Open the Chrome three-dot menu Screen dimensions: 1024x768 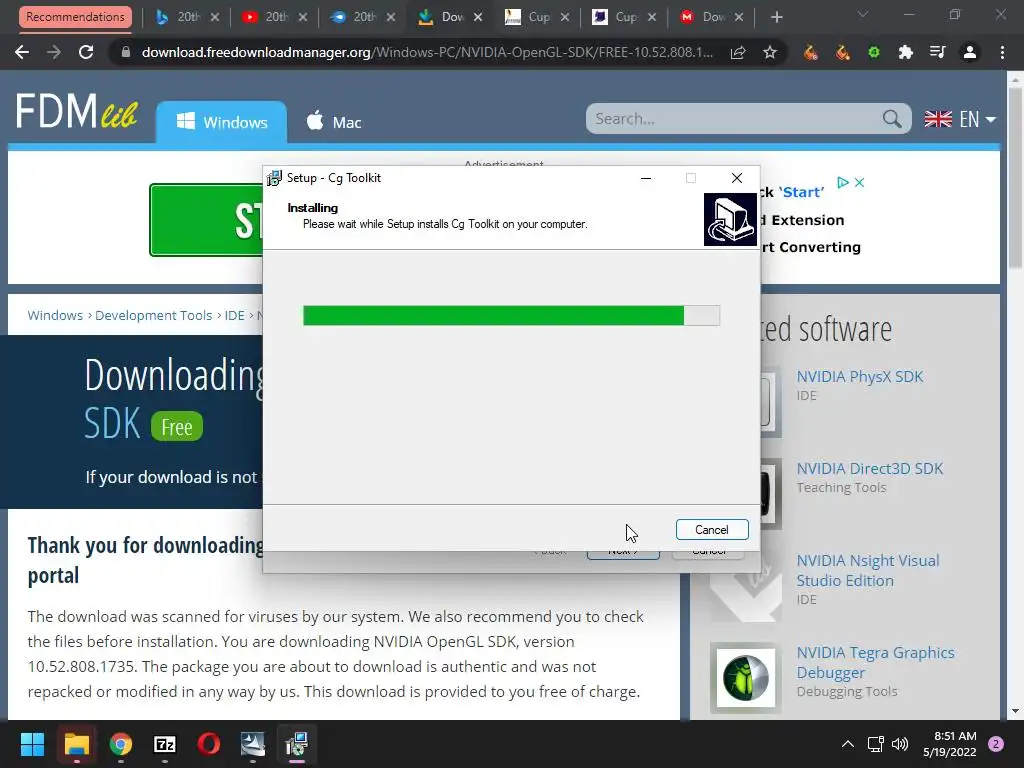[1002, 52]
